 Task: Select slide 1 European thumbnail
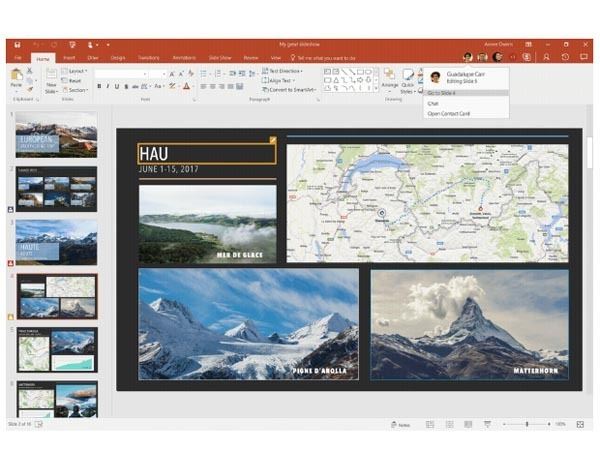56,135
